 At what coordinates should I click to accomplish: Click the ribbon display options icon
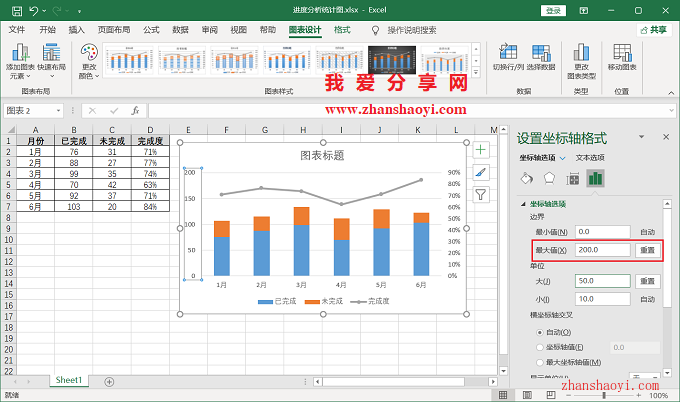coord(584,10)
